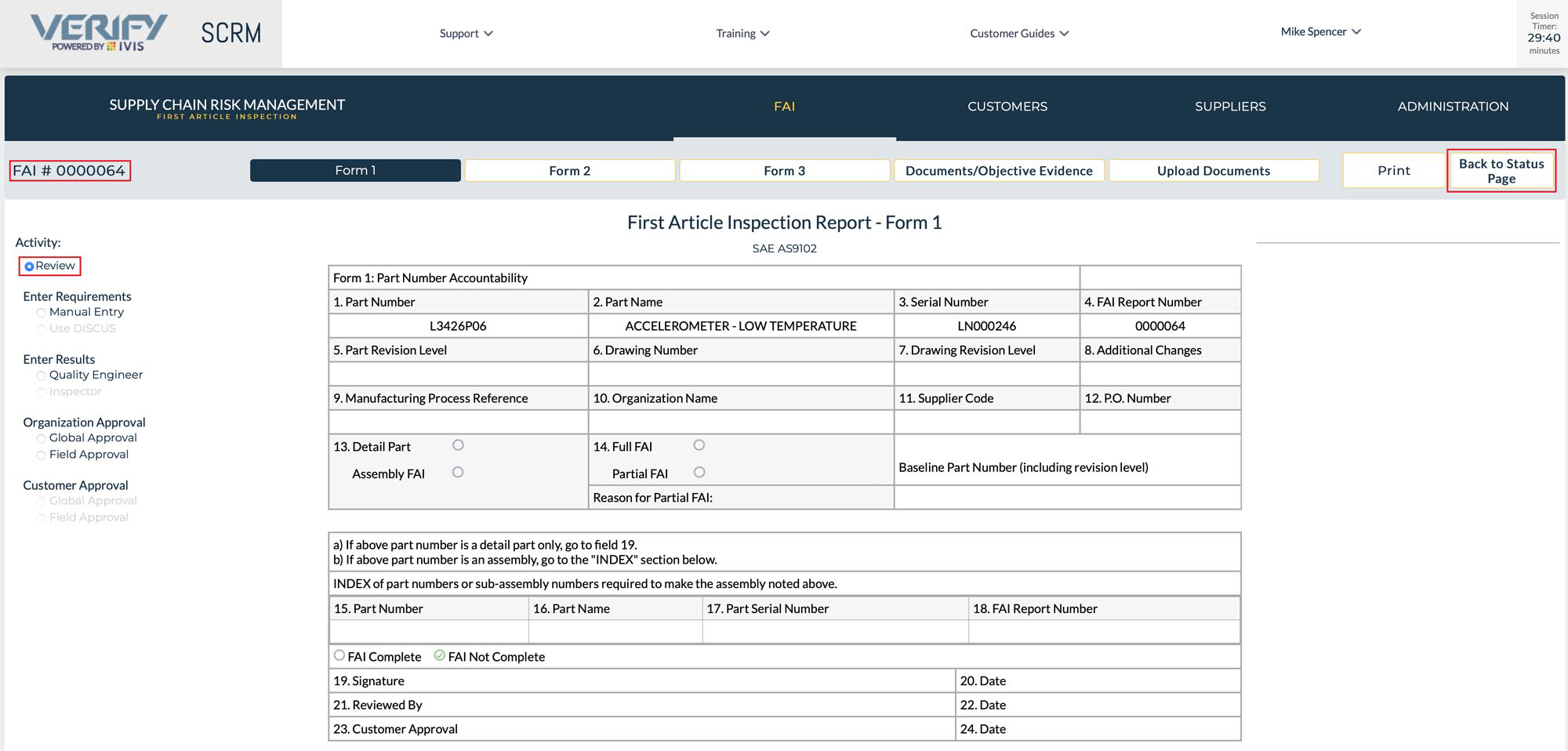Open the Customer Guides dropdown
This screenshot has width=1568, height=751.
pos(1019,33)
